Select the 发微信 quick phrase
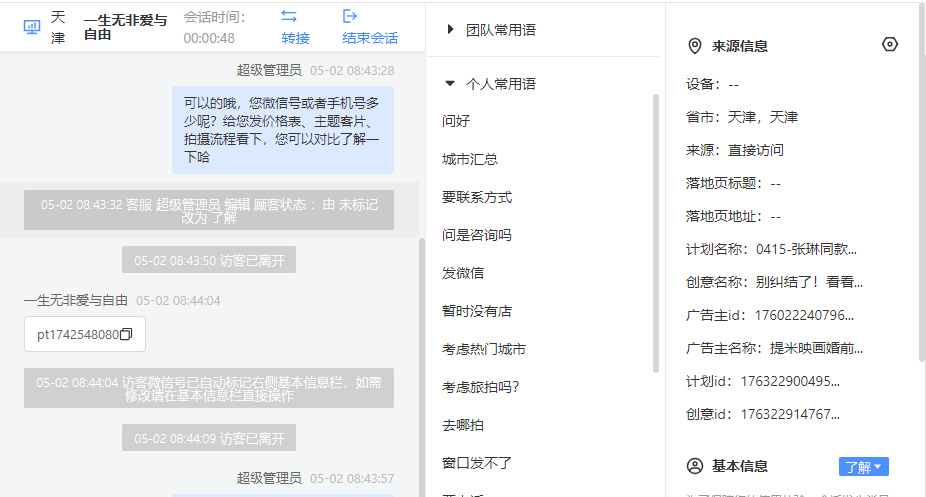This screenshot has width=926, height=497. [463, 273]
